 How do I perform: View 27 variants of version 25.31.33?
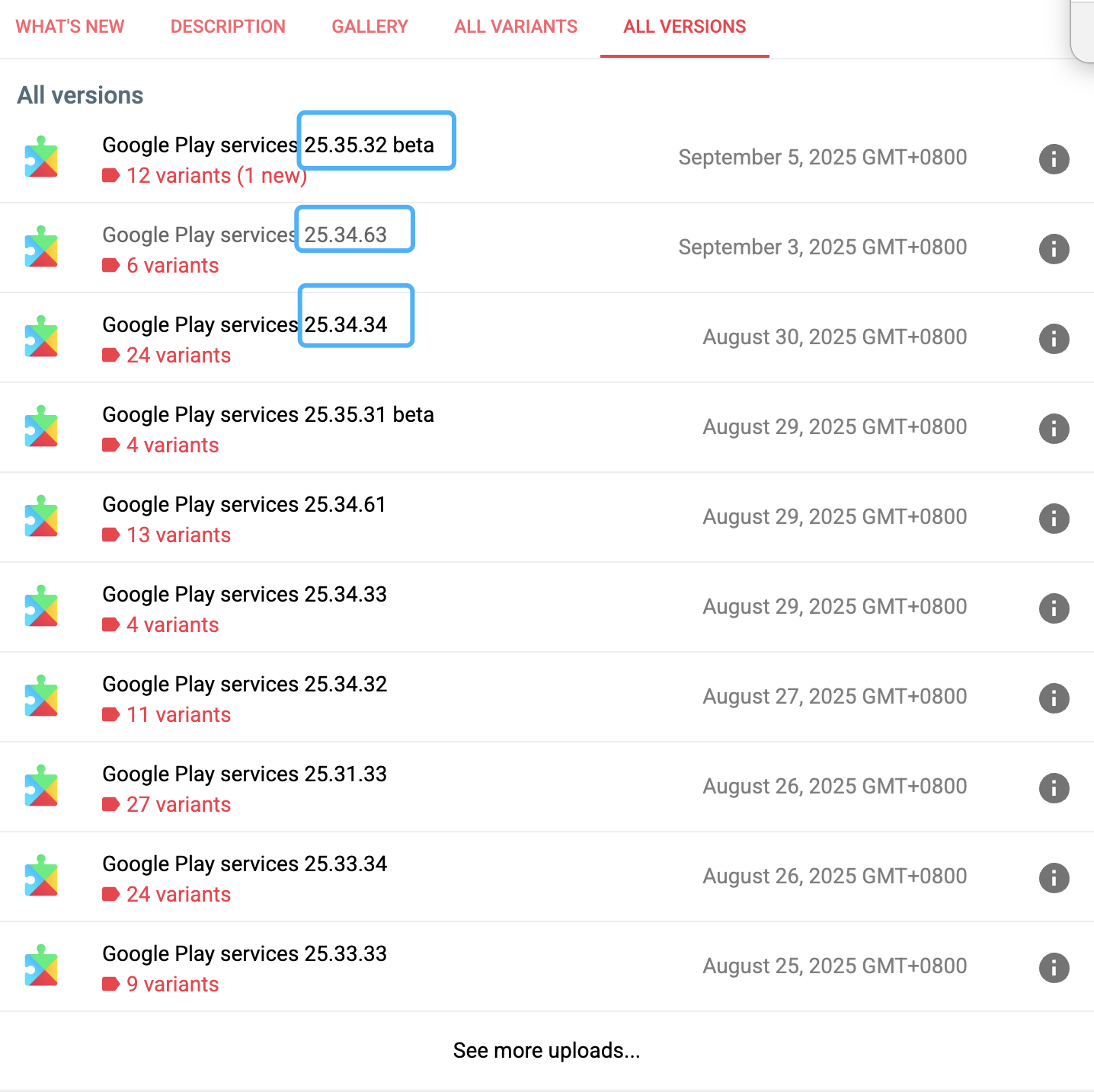click(x=179, y=805)
